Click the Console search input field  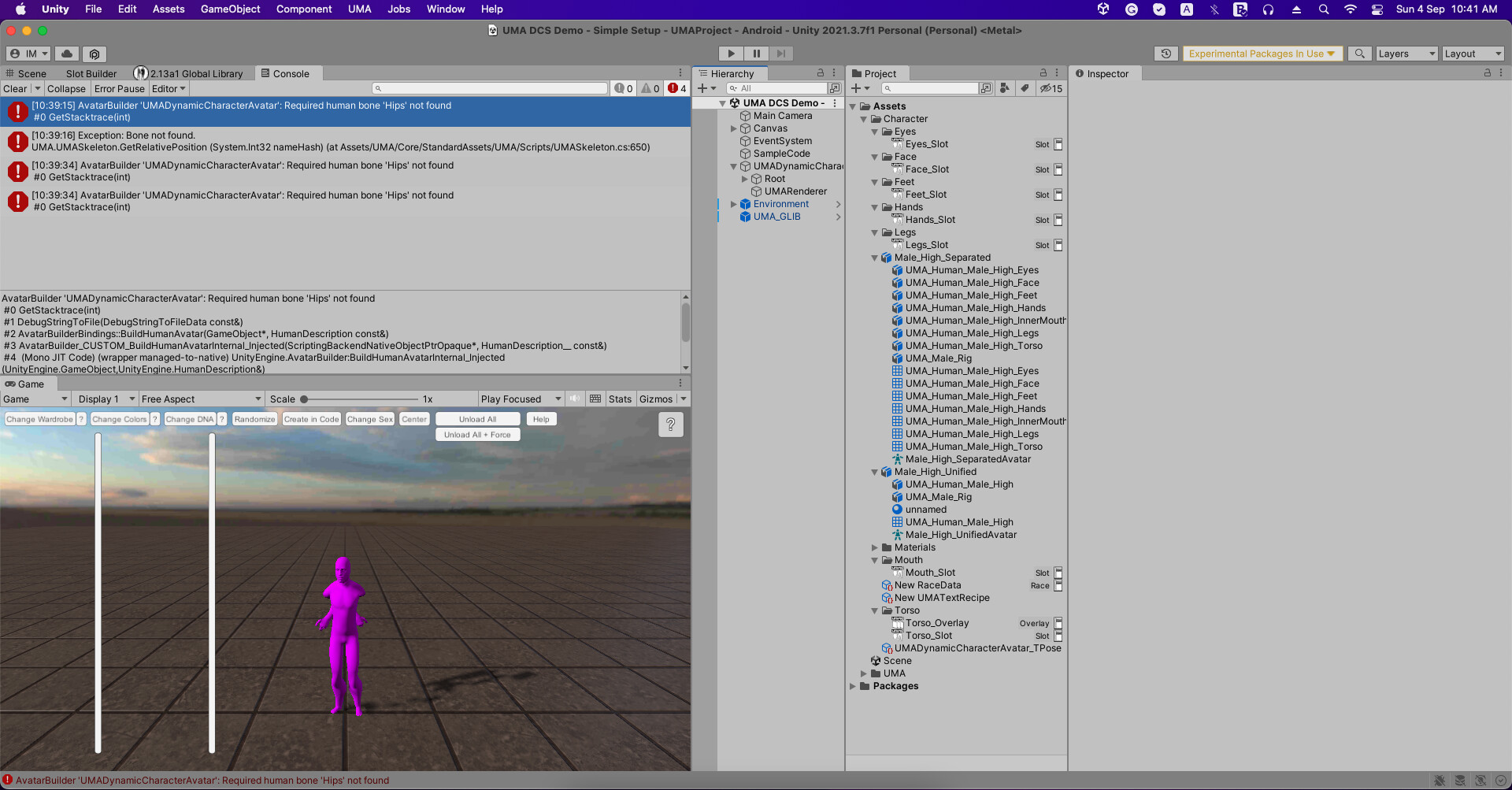coord(488,88)
